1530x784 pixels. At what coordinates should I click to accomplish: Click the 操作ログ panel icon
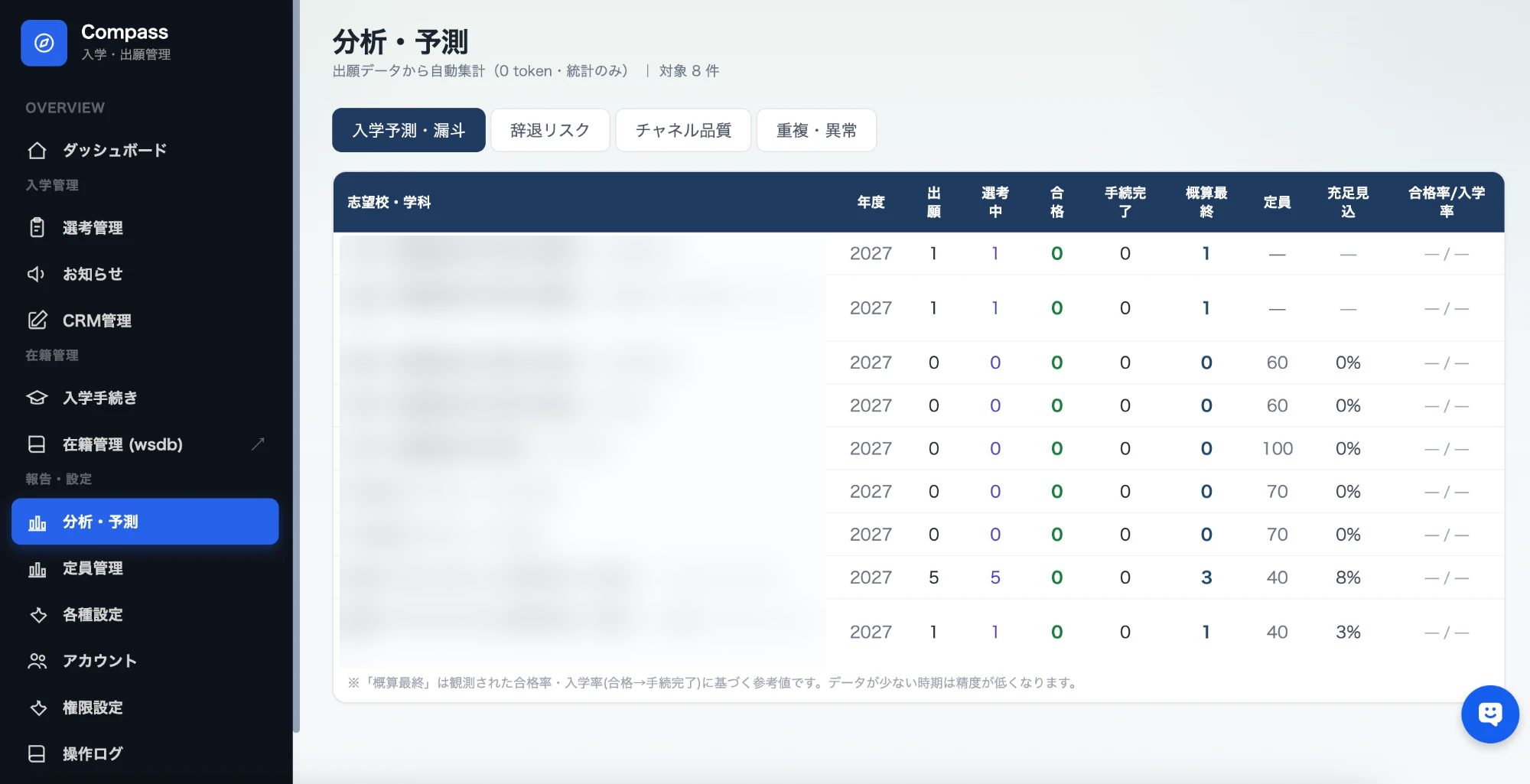pos(37,754)
